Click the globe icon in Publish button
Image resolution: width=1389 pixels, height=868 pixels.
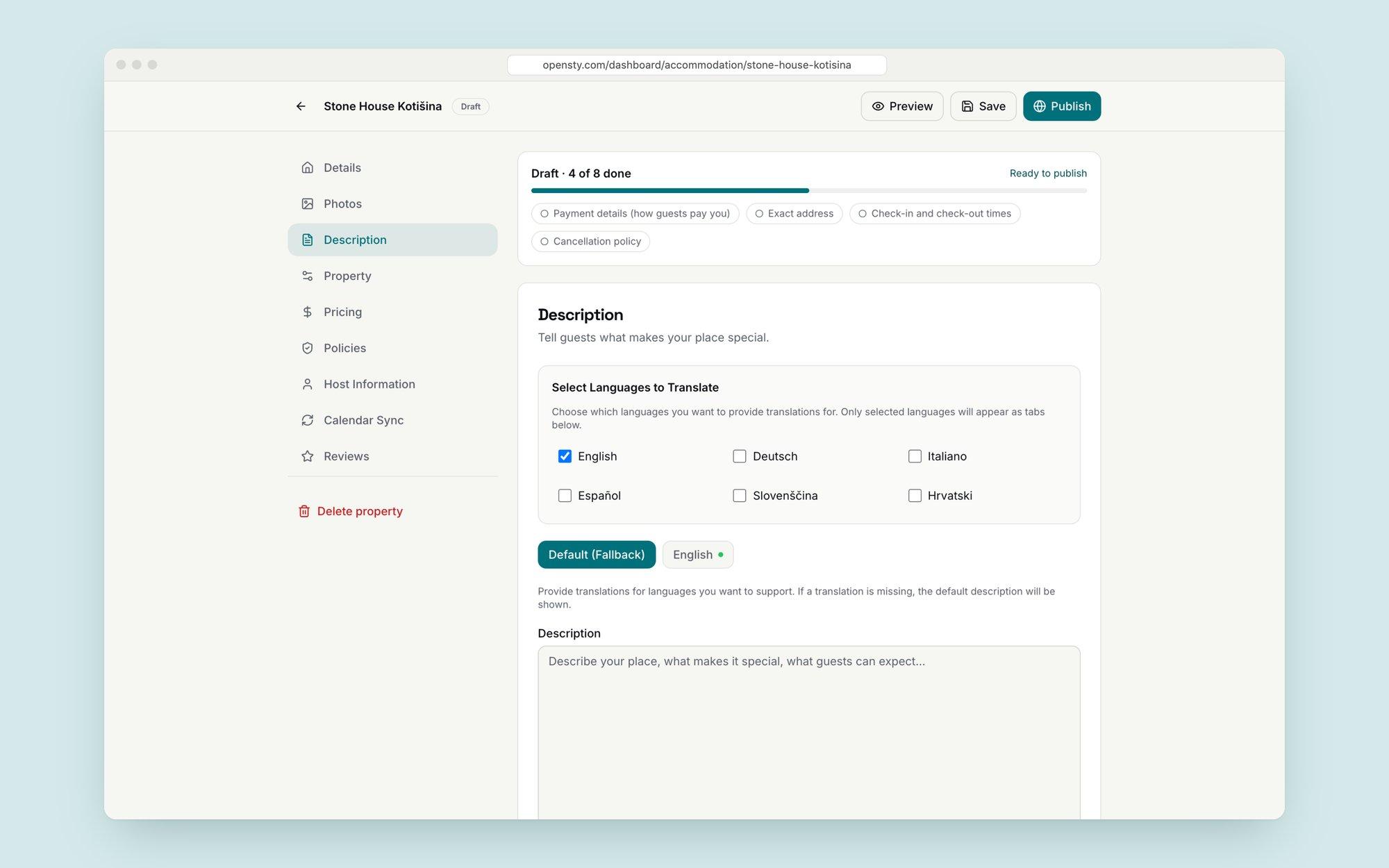click(1040, 106)
